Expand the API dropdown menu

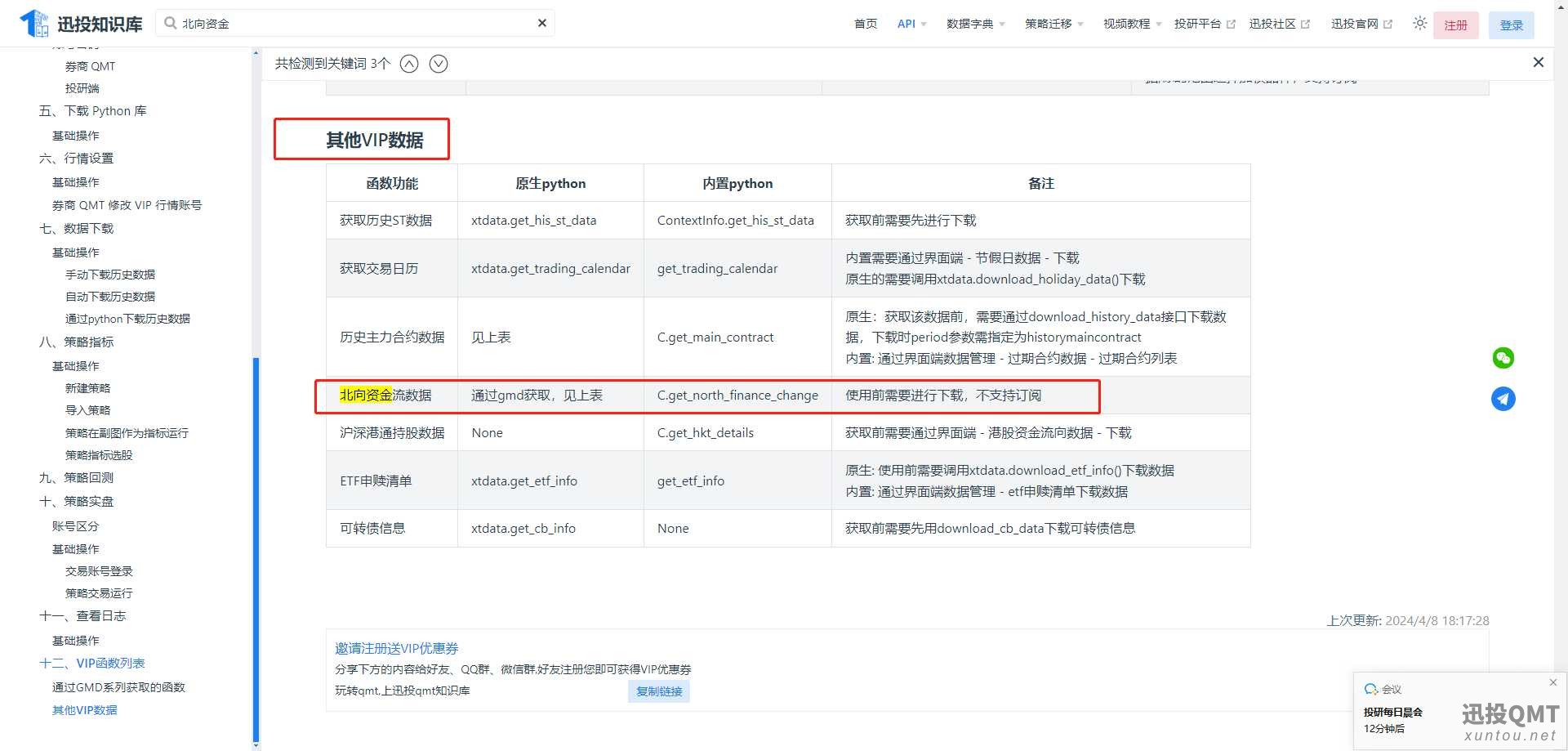pyautogui.click(x=911, y=24)
